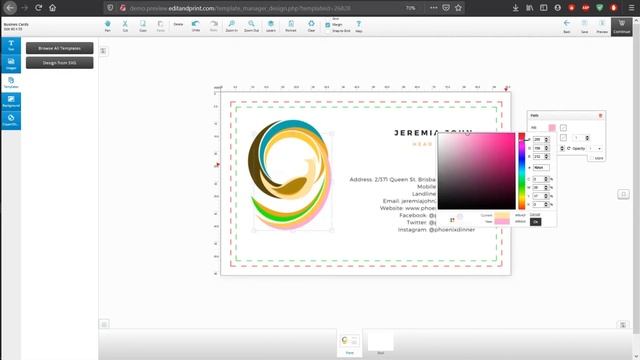Click the K percentage stepper in the color picker
The height and width of the screenshot is (360, 640).
tap(546, 204)
